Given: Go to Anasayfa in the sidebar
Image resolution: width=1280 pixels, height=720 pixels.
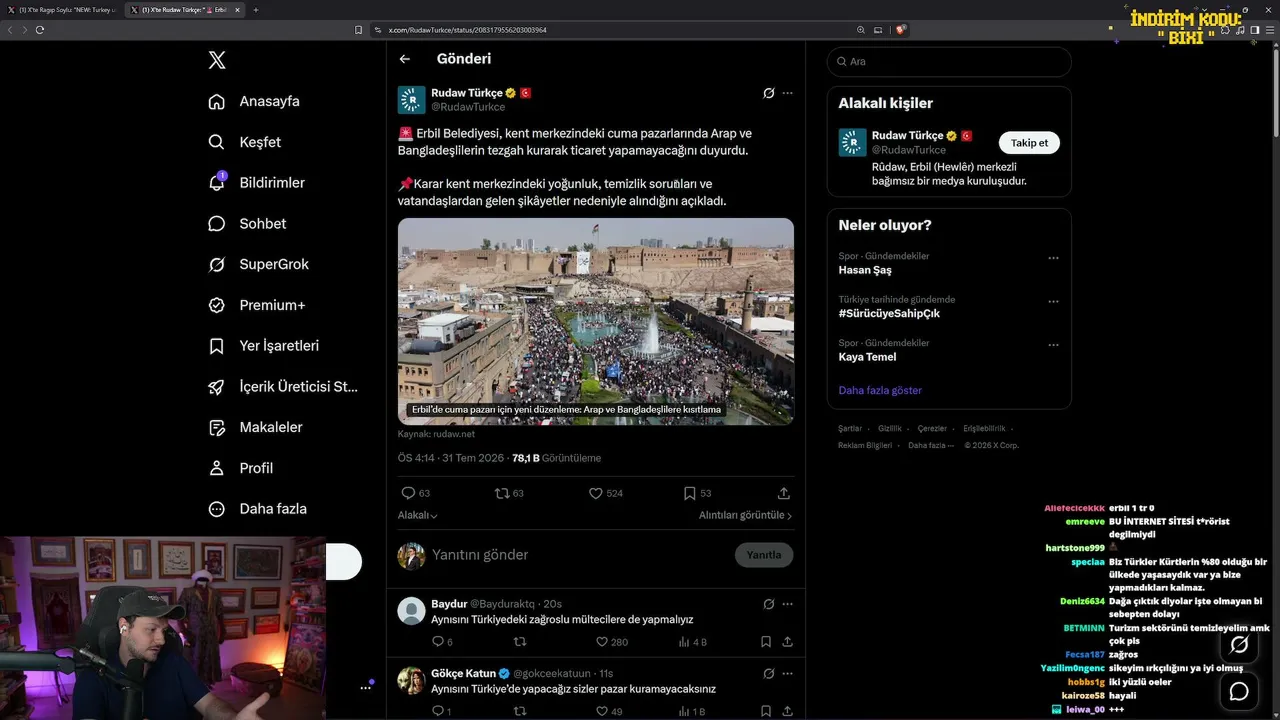Looking at the screenshot, I should [x=254, y=101].
